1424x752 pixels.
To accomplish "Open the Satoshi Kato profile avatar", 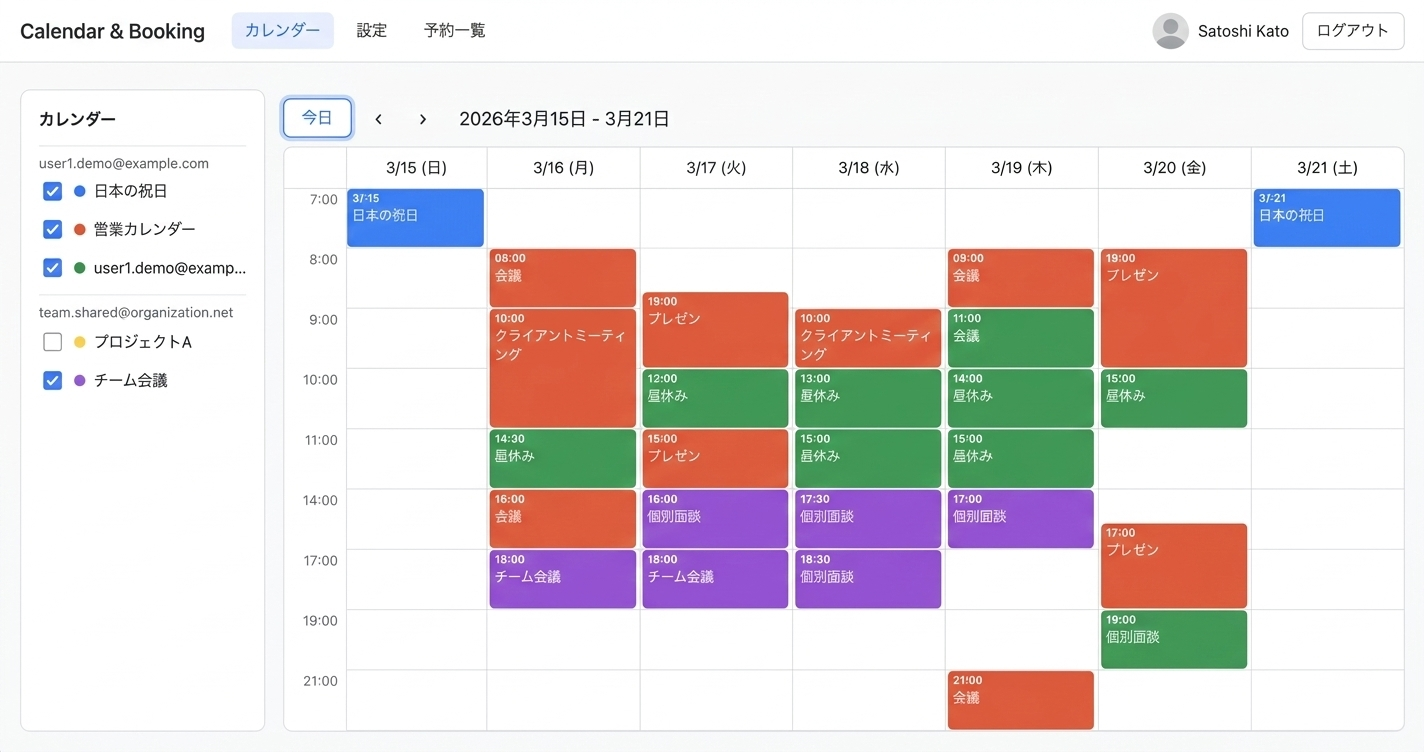I will (x=1170, y=31).
